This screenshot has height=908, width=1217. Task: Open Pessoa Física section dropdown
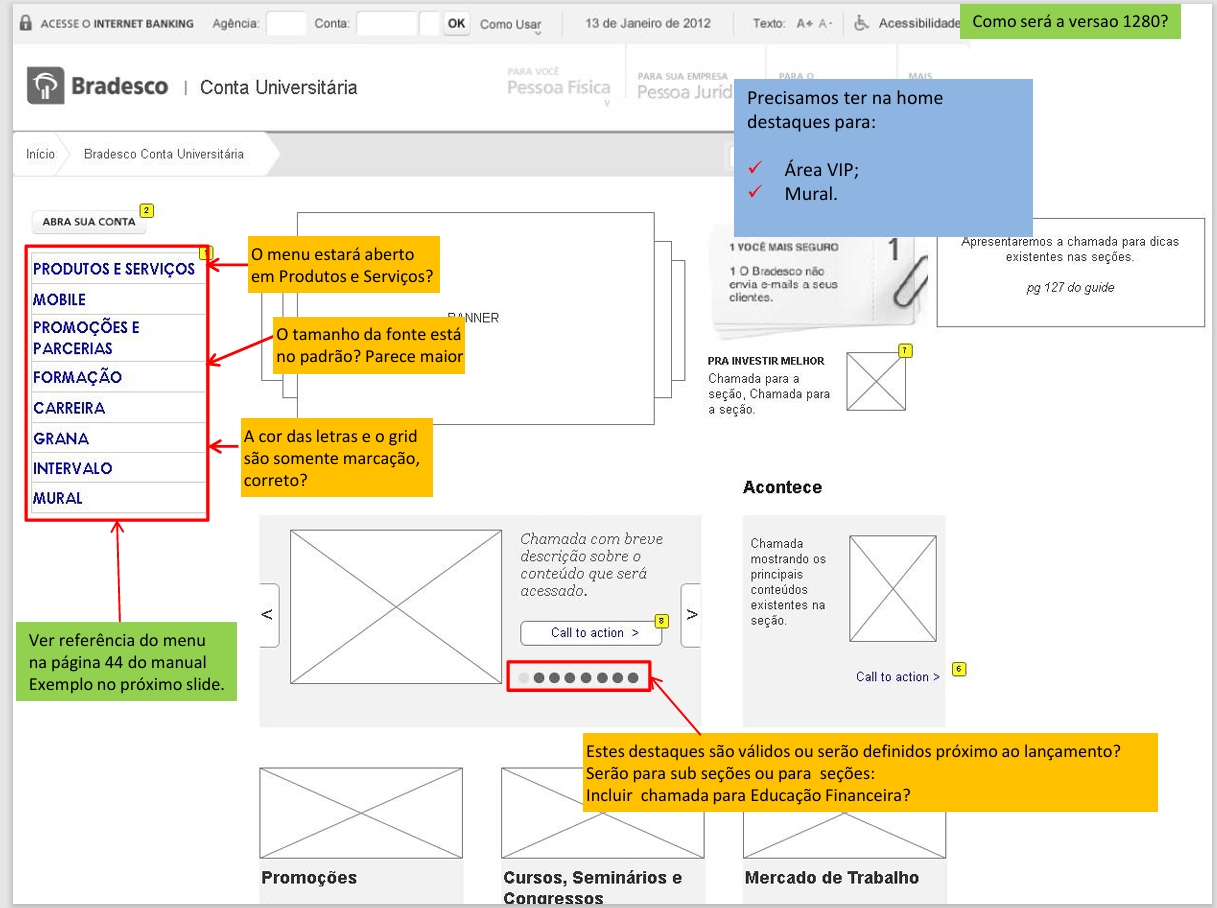click(558, 86)
